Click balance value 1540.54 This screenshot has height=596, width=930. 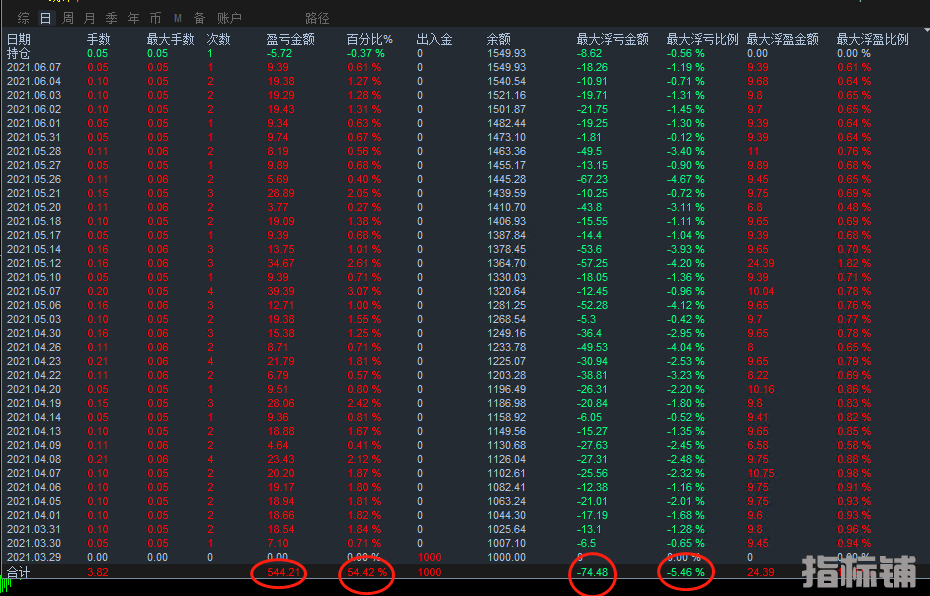507,81
